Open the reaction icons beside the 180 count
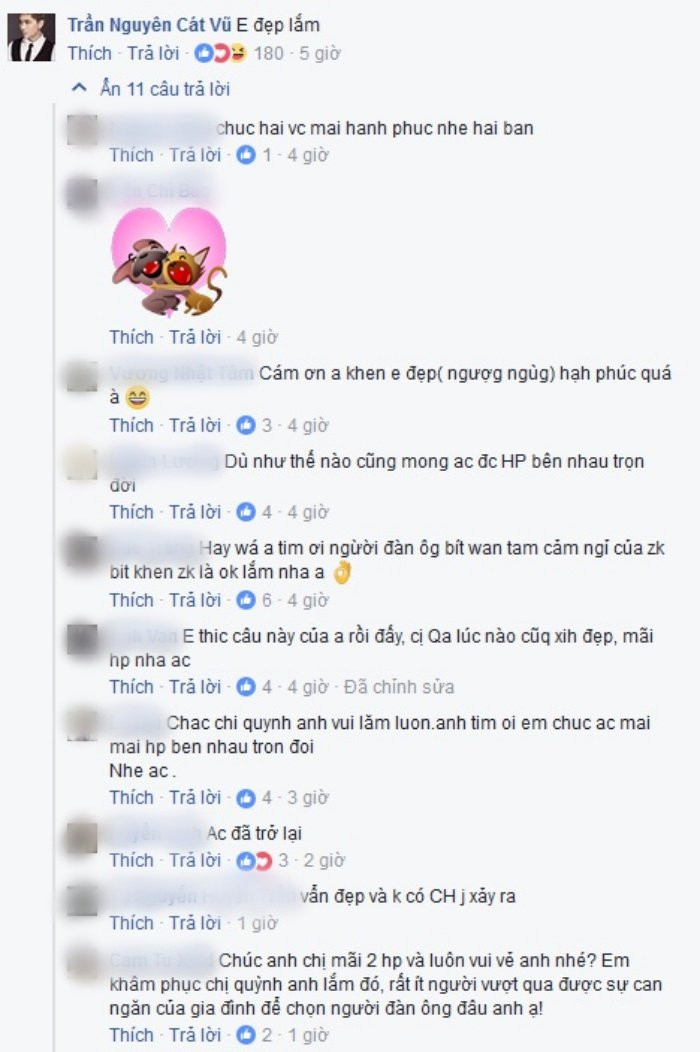 pyautogui.click(x=220, y=53)
